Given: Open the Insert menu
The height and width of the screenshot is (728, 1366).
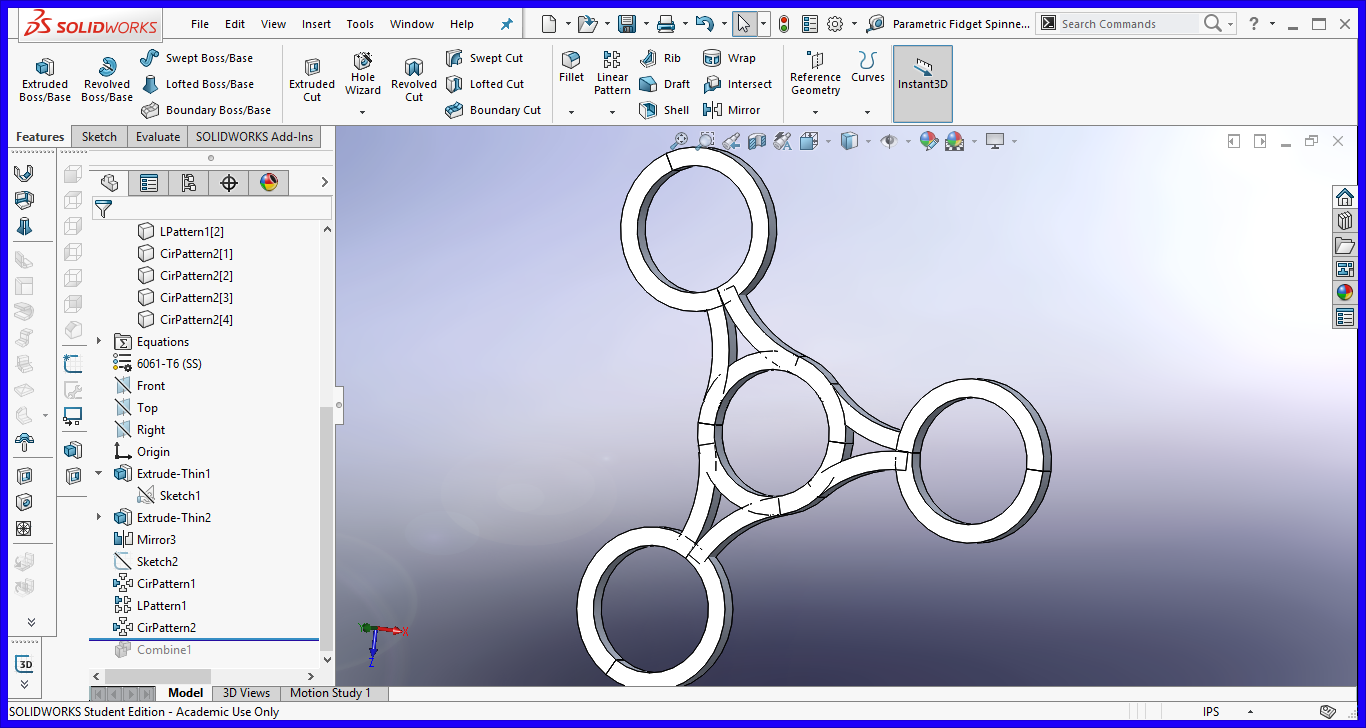Looking at the screenshot, I should coord(316,24).
